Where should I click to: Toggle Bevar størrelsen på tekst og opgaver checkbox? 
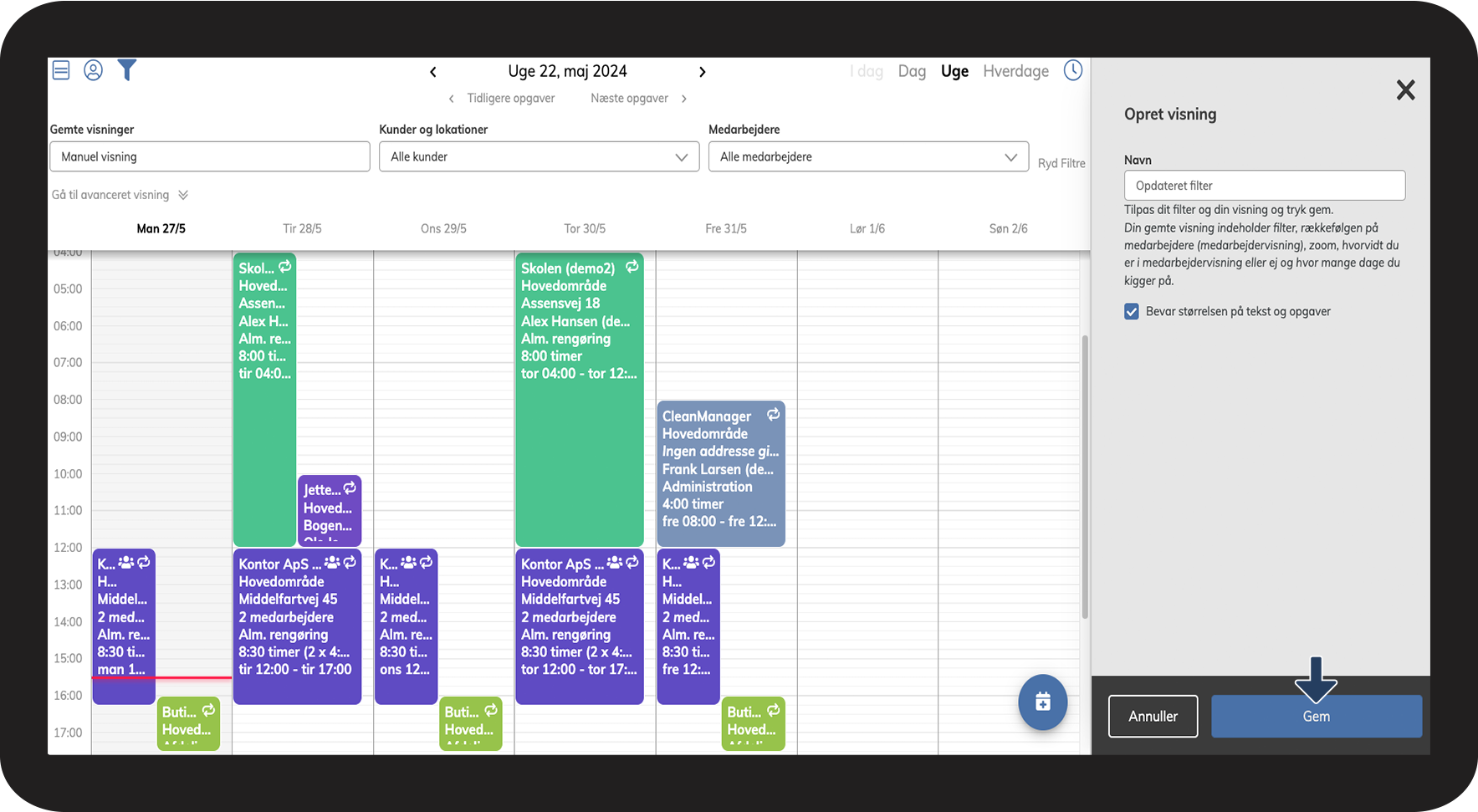1132,312
